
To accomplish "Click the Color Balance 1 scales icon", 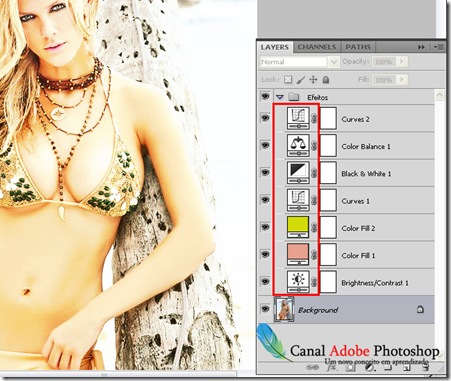I will [298, 146].
